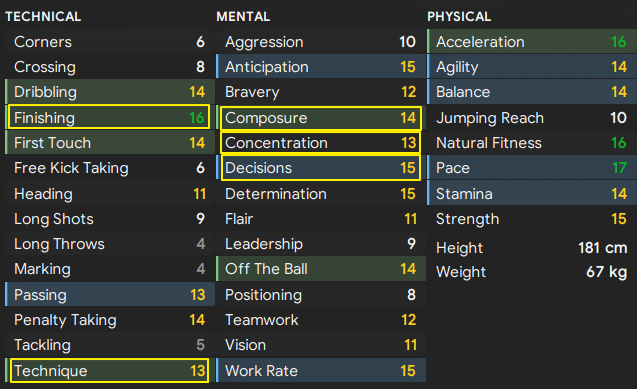The height and width of the screenshot is (389, 637).
Task: Click the Anticipation attribute row
Action: pyautogui.click(x=321, y=67)
